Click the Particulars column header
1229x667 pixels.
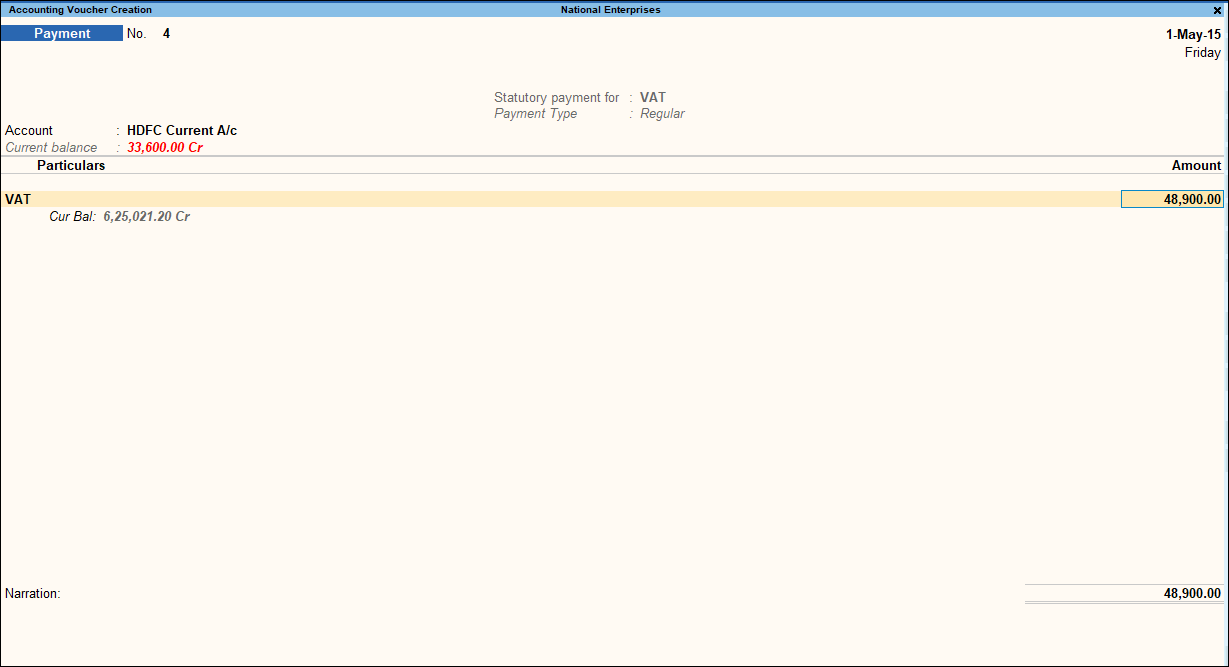click(x=71, y=165)
